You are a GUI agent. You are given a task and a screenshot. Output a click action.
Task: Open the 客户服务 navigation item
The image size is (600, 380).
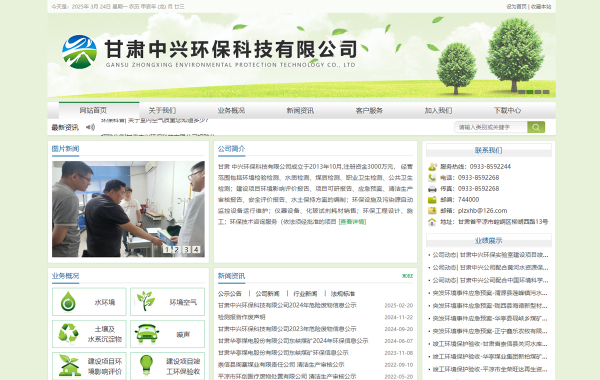click(369, 111)
